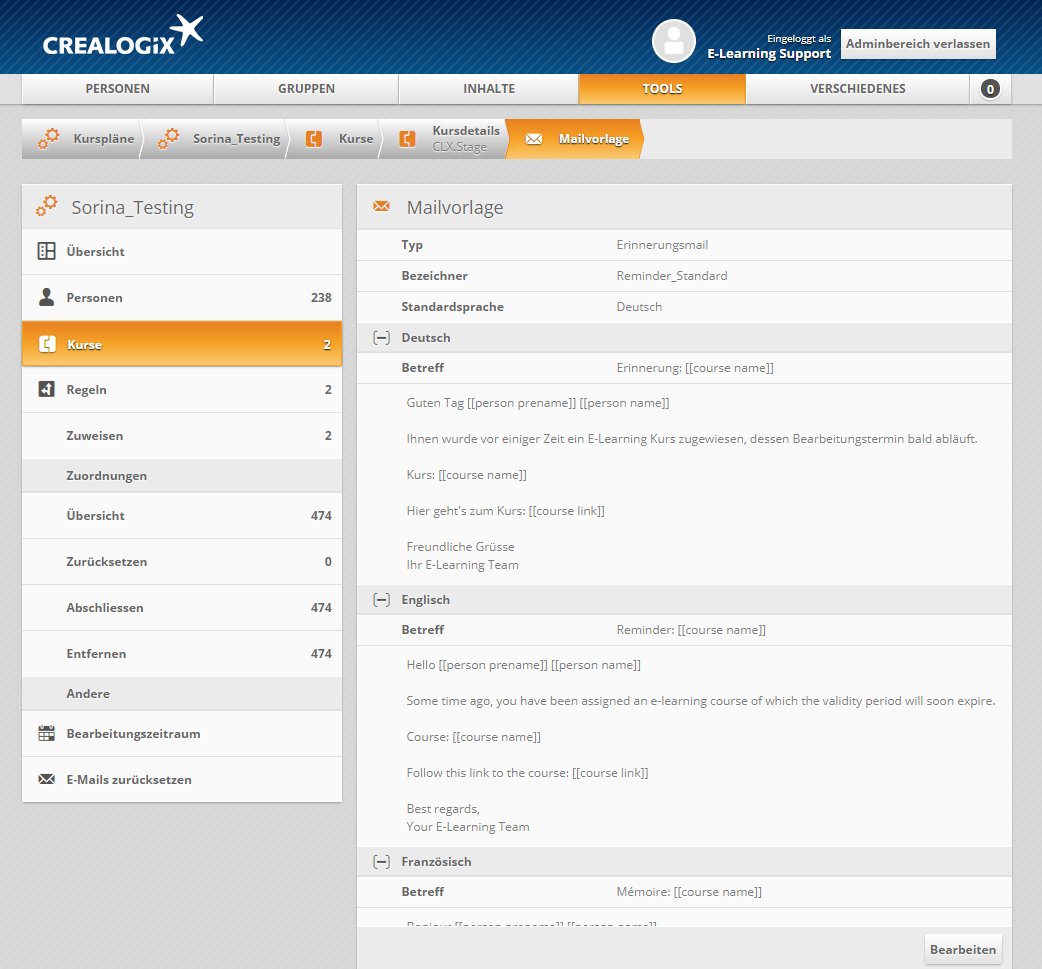This screenshot has height=969, width=1042.
Task: Collapse the Englisch section
Action: coord(381,600)
